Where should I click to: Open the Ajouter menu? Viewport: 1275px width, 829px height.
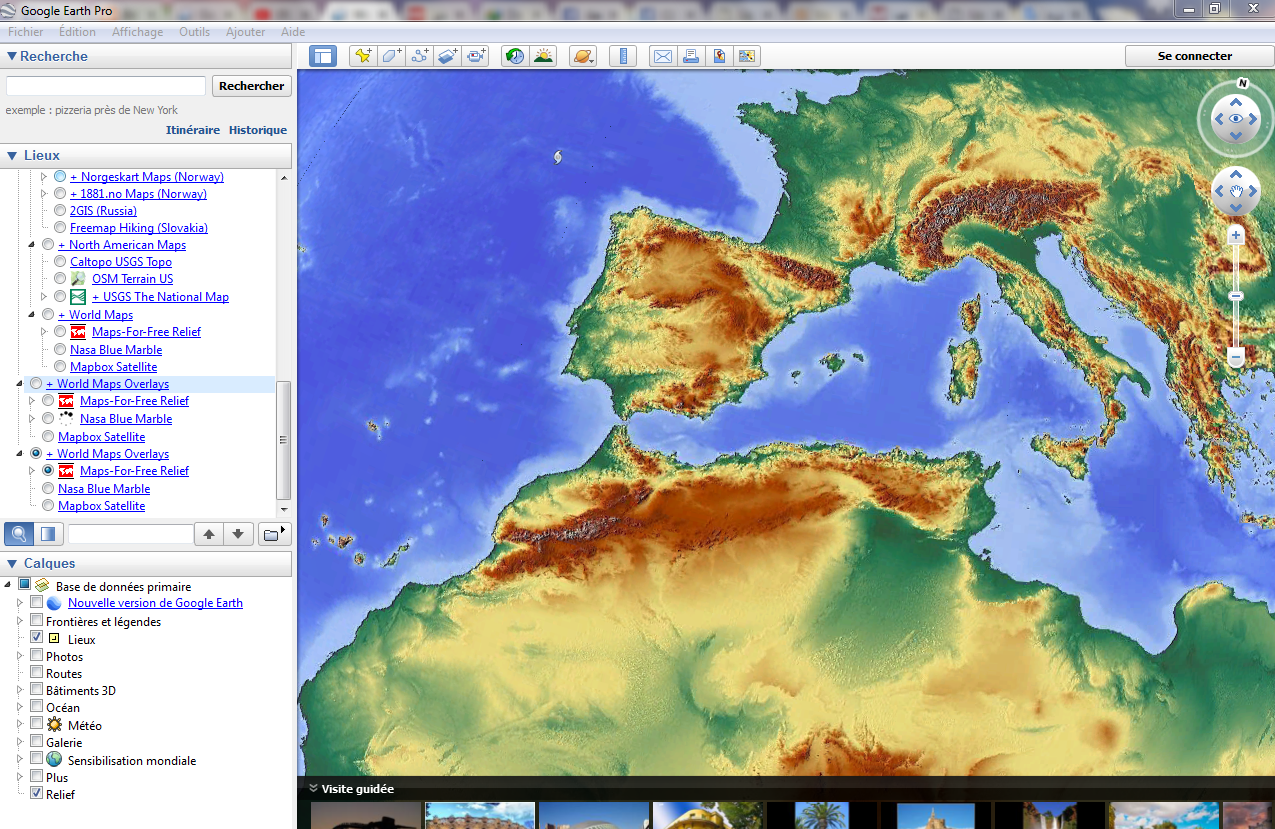(246, 32)
